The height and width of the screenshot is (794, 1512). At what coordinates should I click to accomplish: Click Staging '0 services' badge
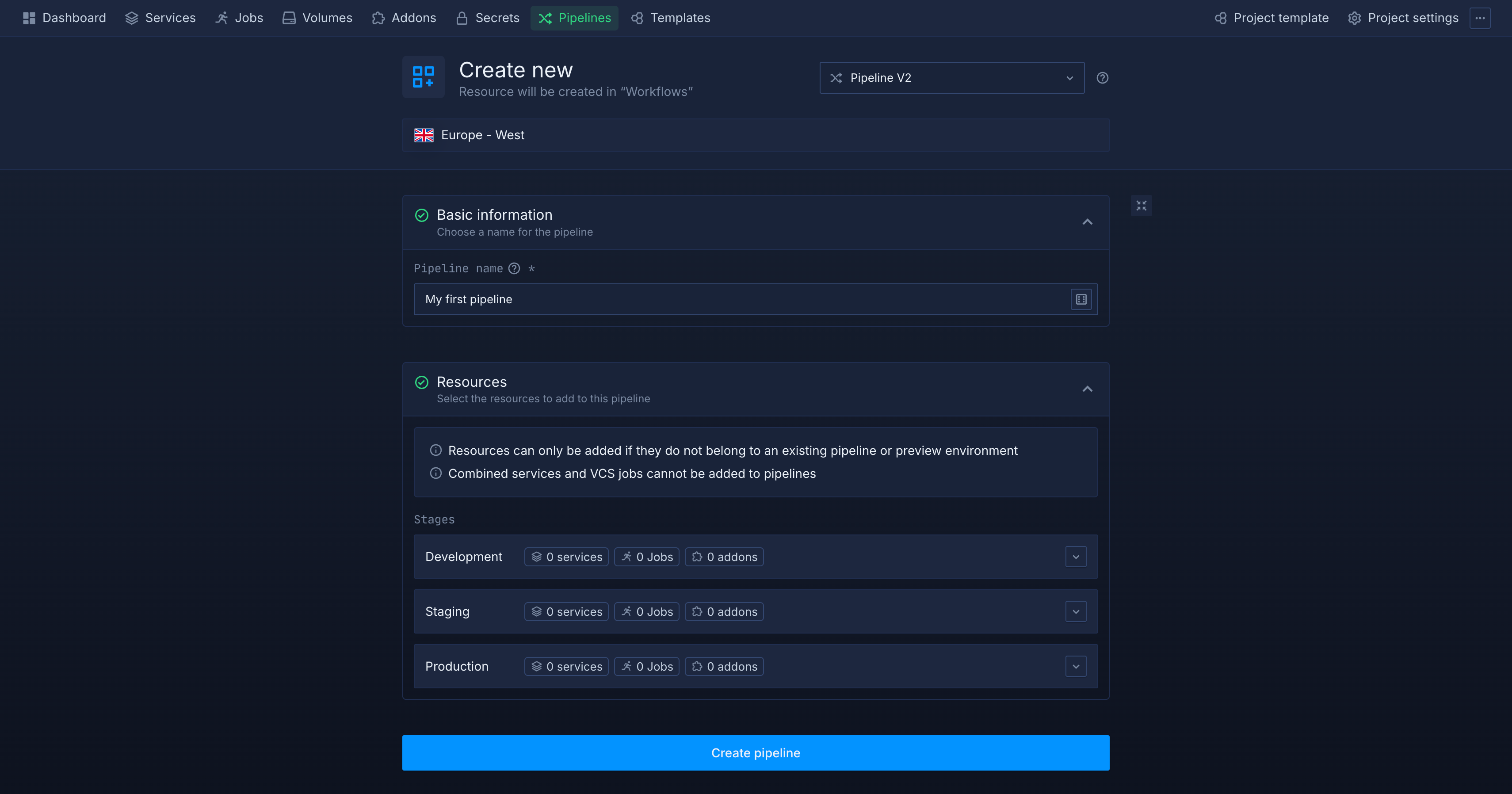566,611
